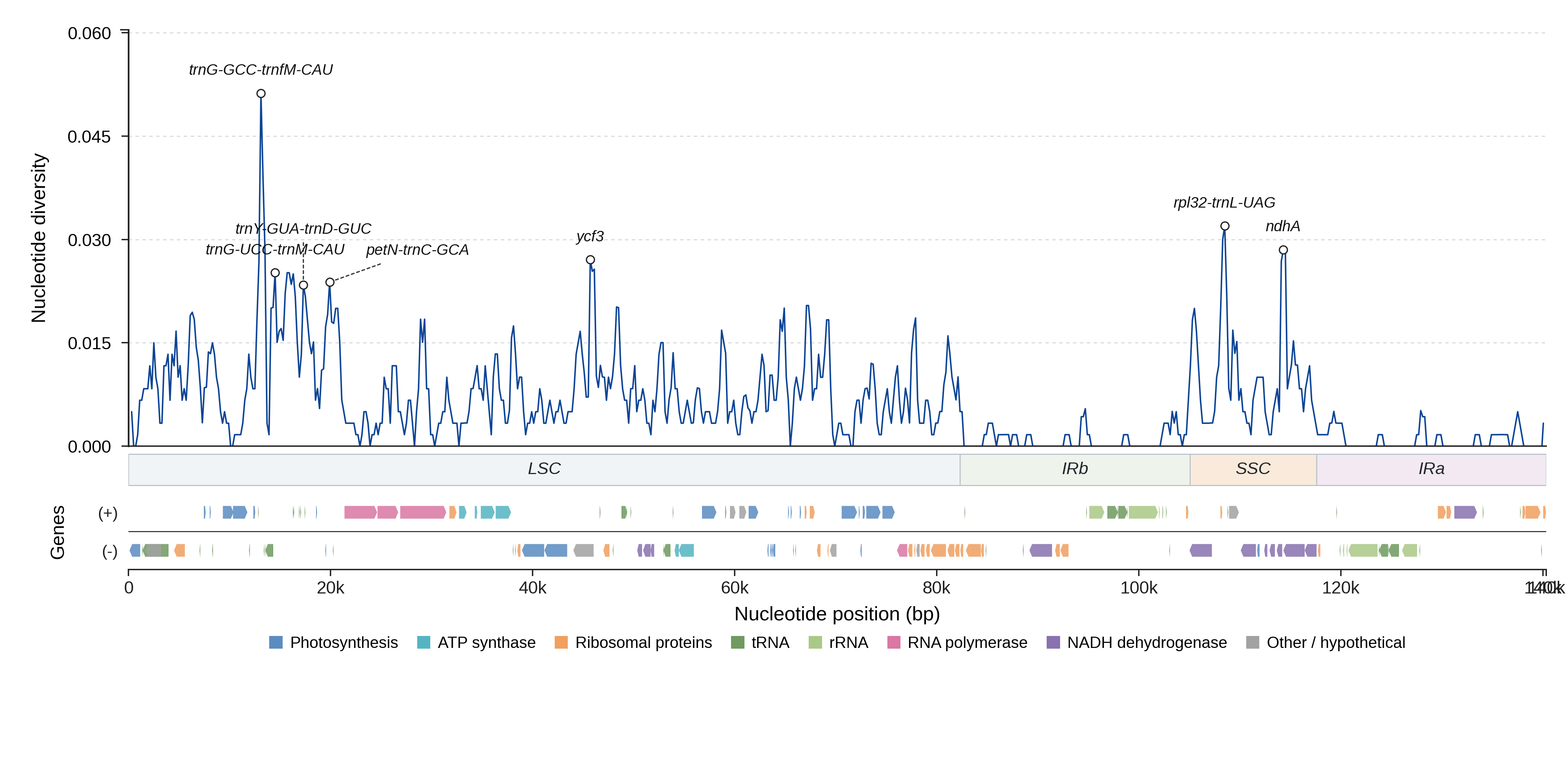1568x763 pixels.
Task: Click the '0.045' y-axis tick label
Action: [x=90, y=137]
